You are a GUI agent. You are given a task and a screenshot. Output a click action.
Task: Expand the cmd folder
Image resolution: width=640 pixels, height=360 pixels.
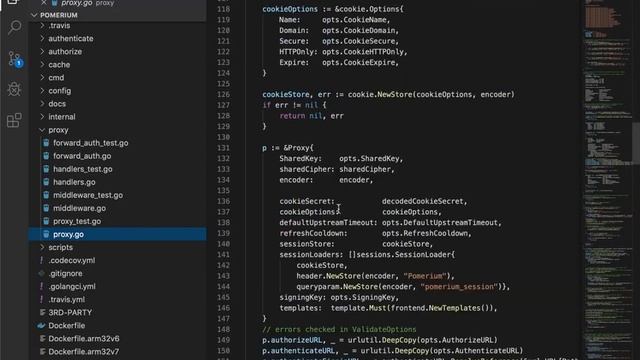tap(42, 78)
